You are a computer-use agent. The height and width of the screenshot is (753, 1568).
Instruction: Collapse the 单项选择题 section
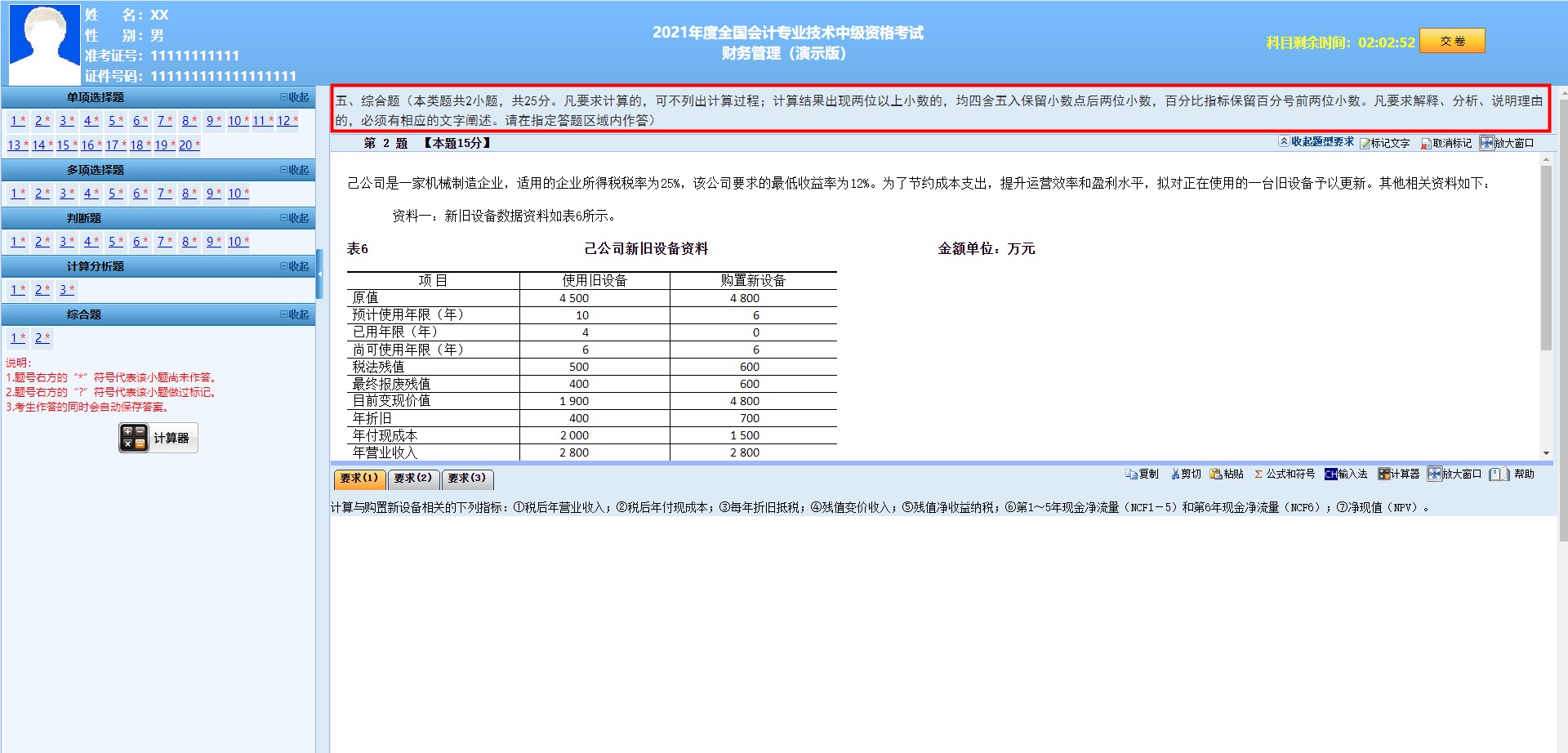coord(294,97)
